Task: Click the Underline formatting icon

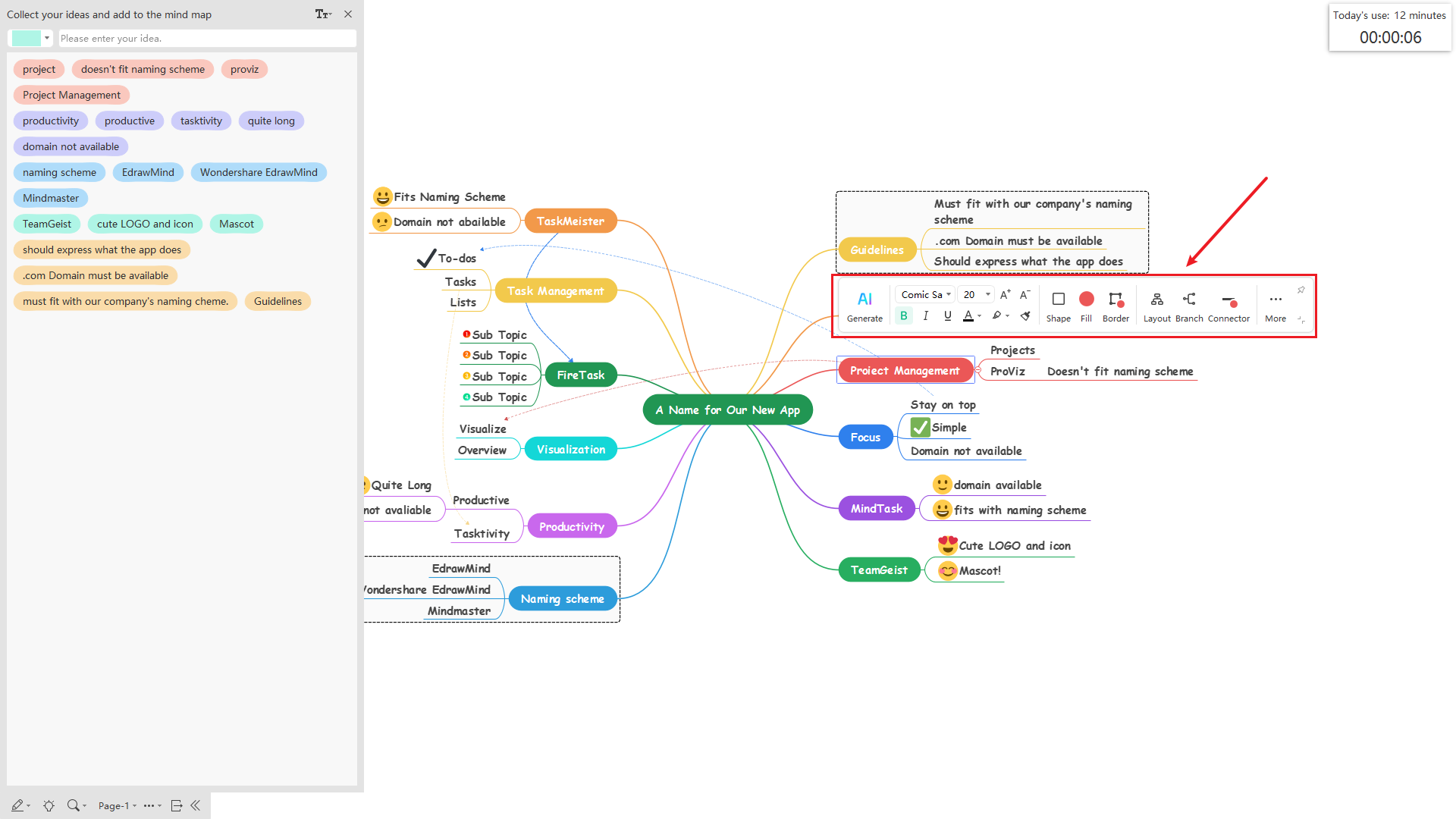Action: click(948, 318)
